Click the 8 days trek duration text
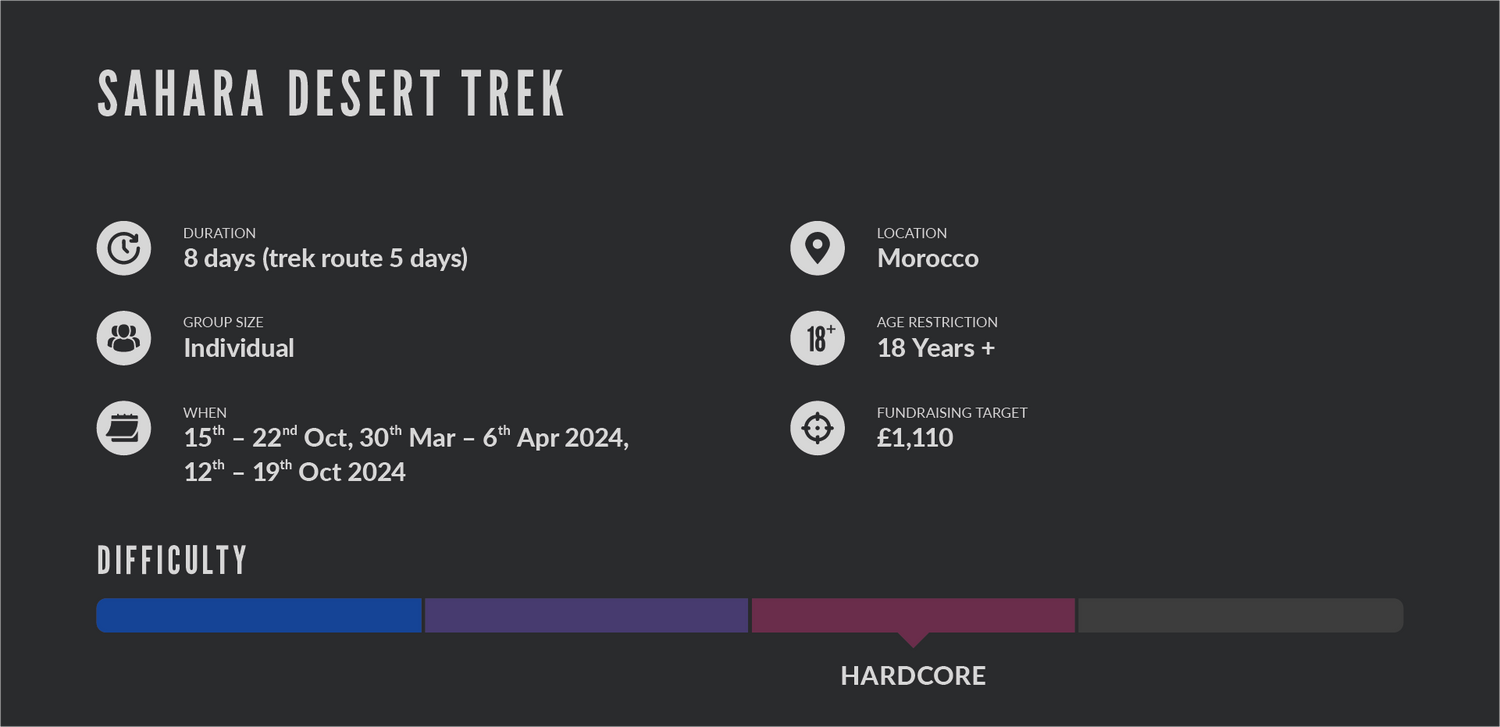 coord(326,259)
